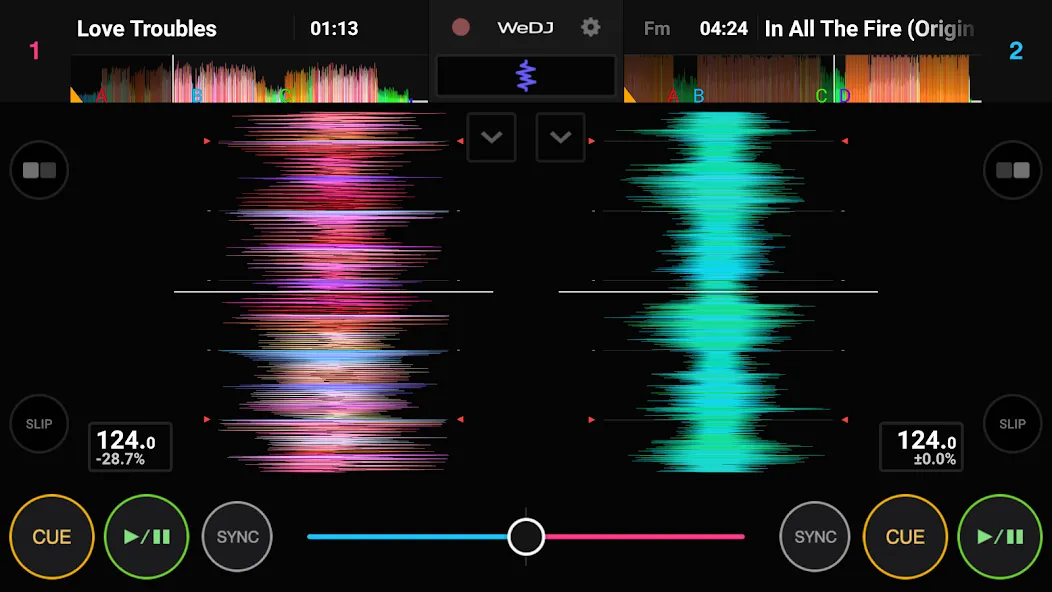Jump to hot cue B on deck 1 overview
Viewport: 1052px width, 592px height.
(197, 96)
